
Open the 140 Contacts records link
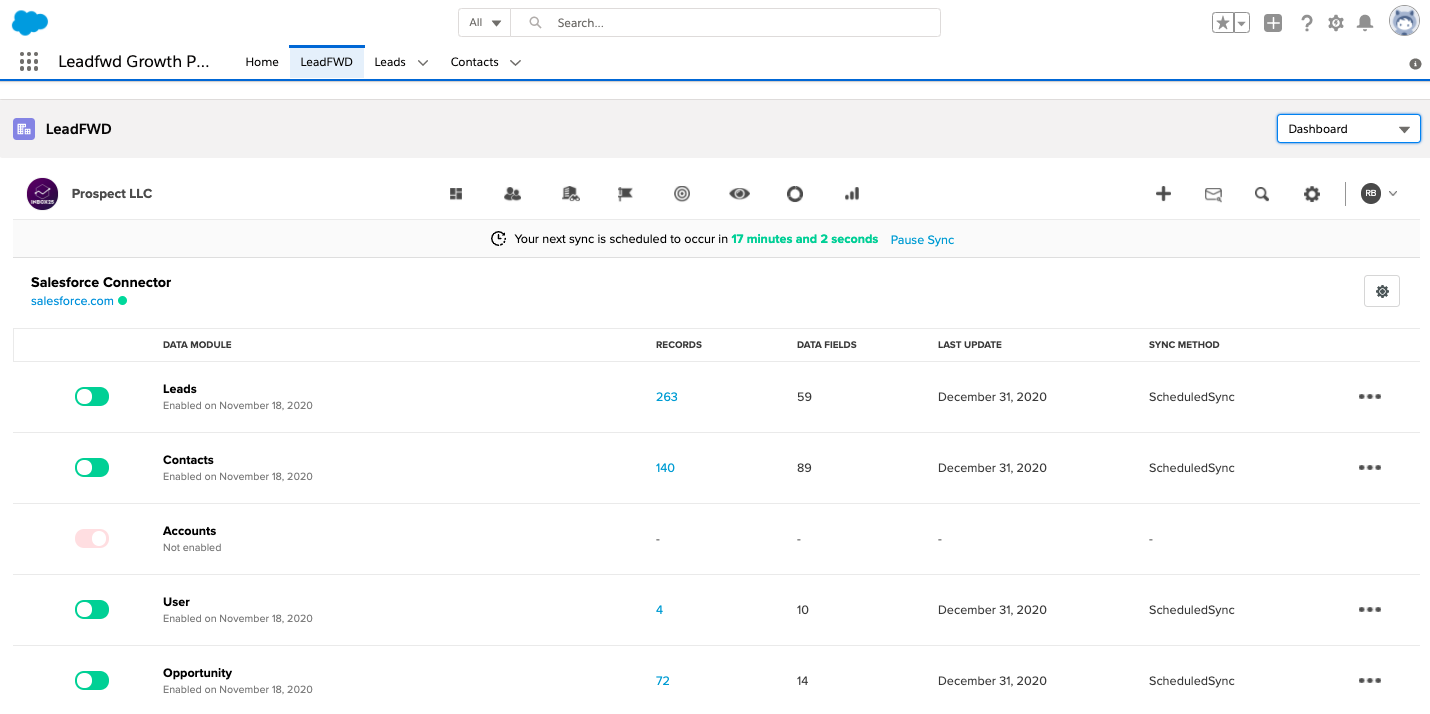[665, 468]
